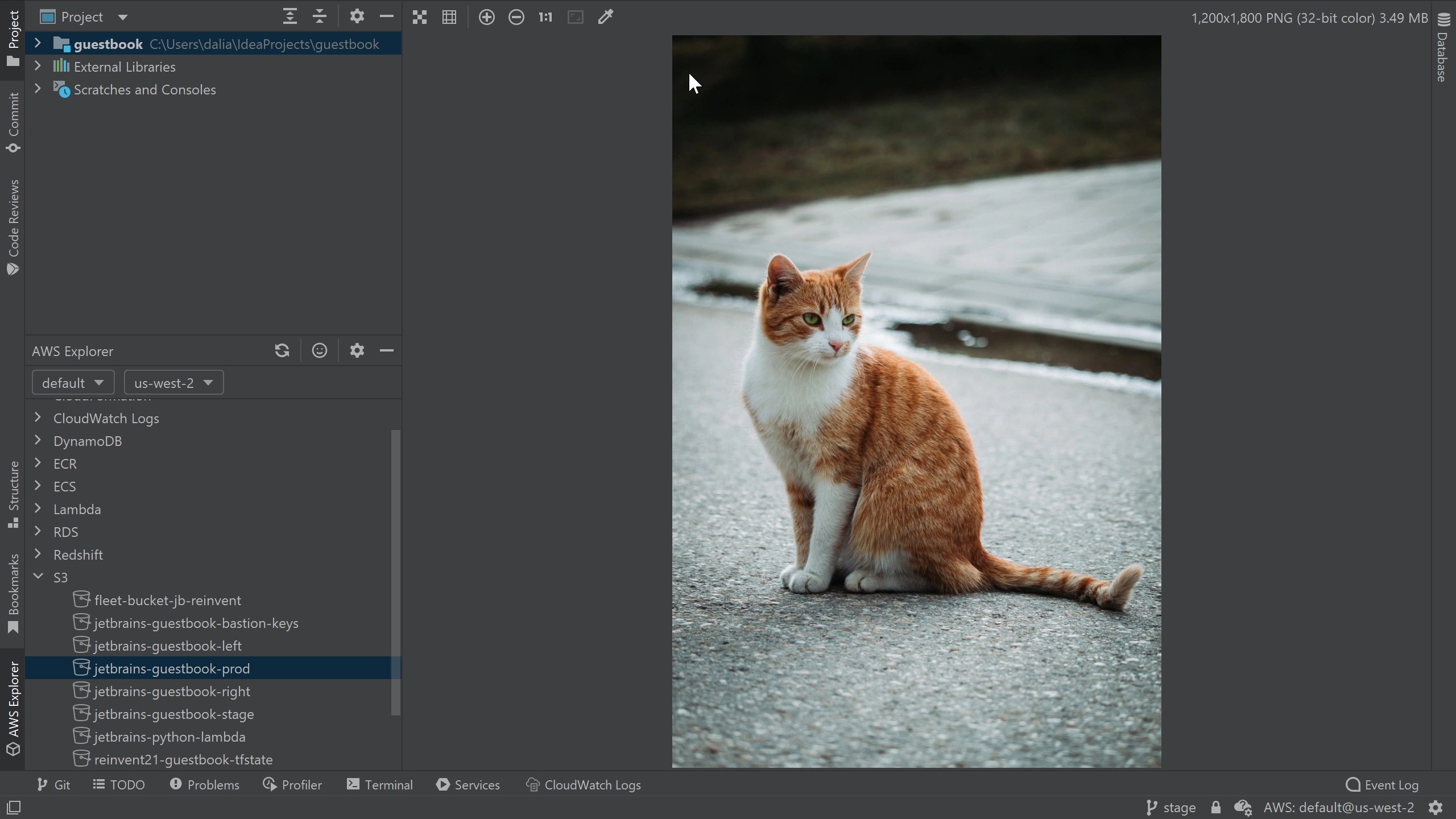1456x819 pixels.
Task: Open the default credentials profile dropdown
Action: (73, 382)
